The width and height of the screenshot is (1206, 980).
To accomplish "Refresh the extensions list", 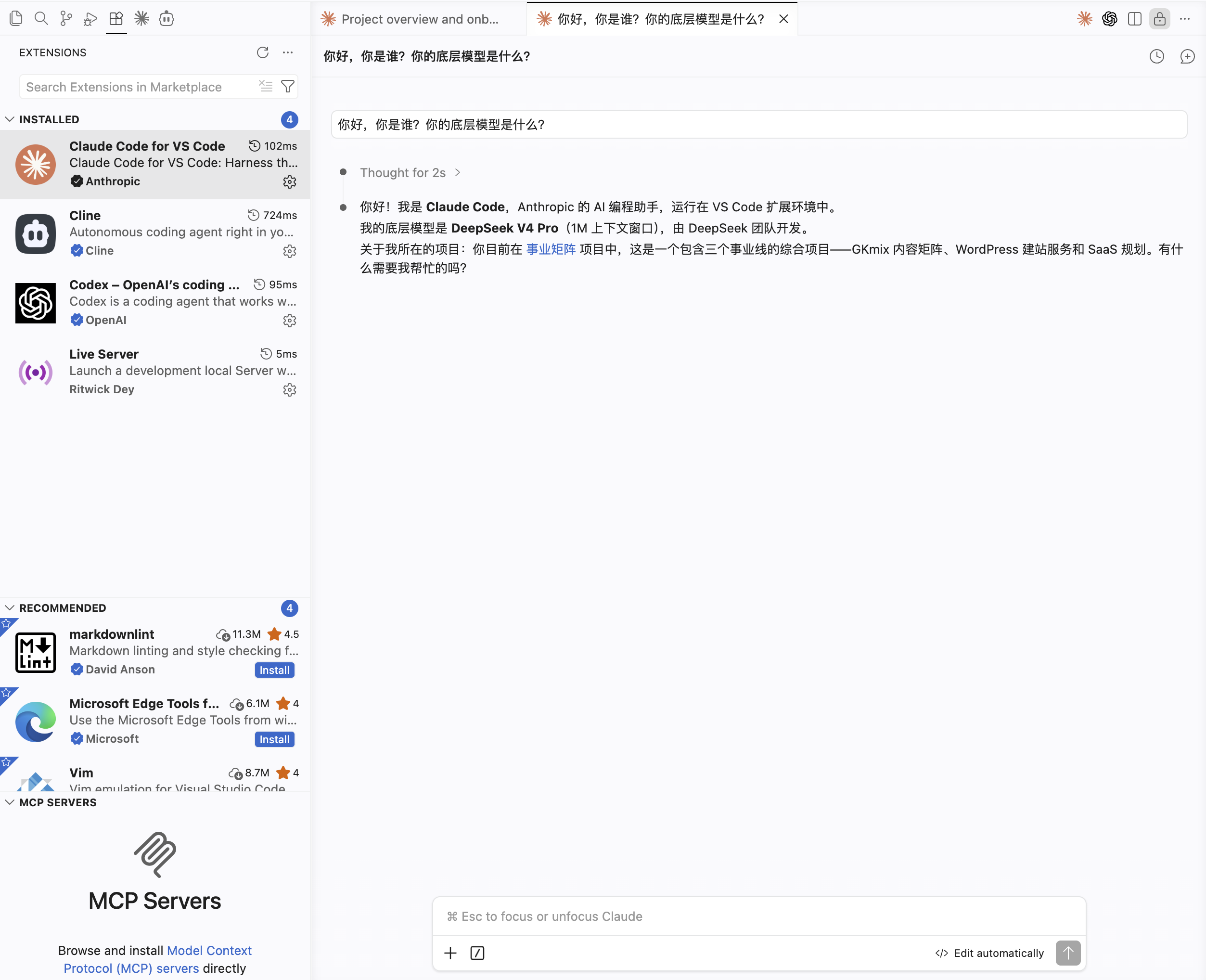I will tap(263, 52).
